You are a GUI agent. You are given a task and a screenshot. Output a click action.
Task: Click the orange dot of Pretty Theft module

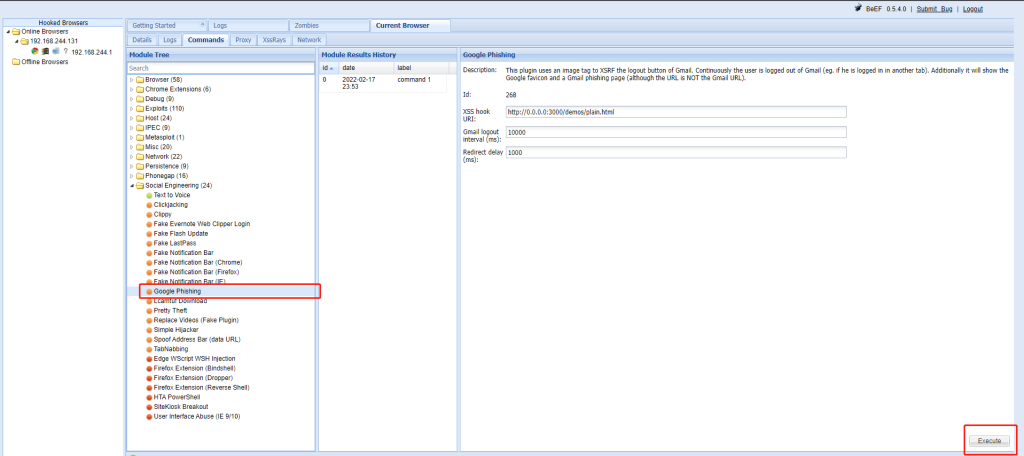(x=149, y=311)
